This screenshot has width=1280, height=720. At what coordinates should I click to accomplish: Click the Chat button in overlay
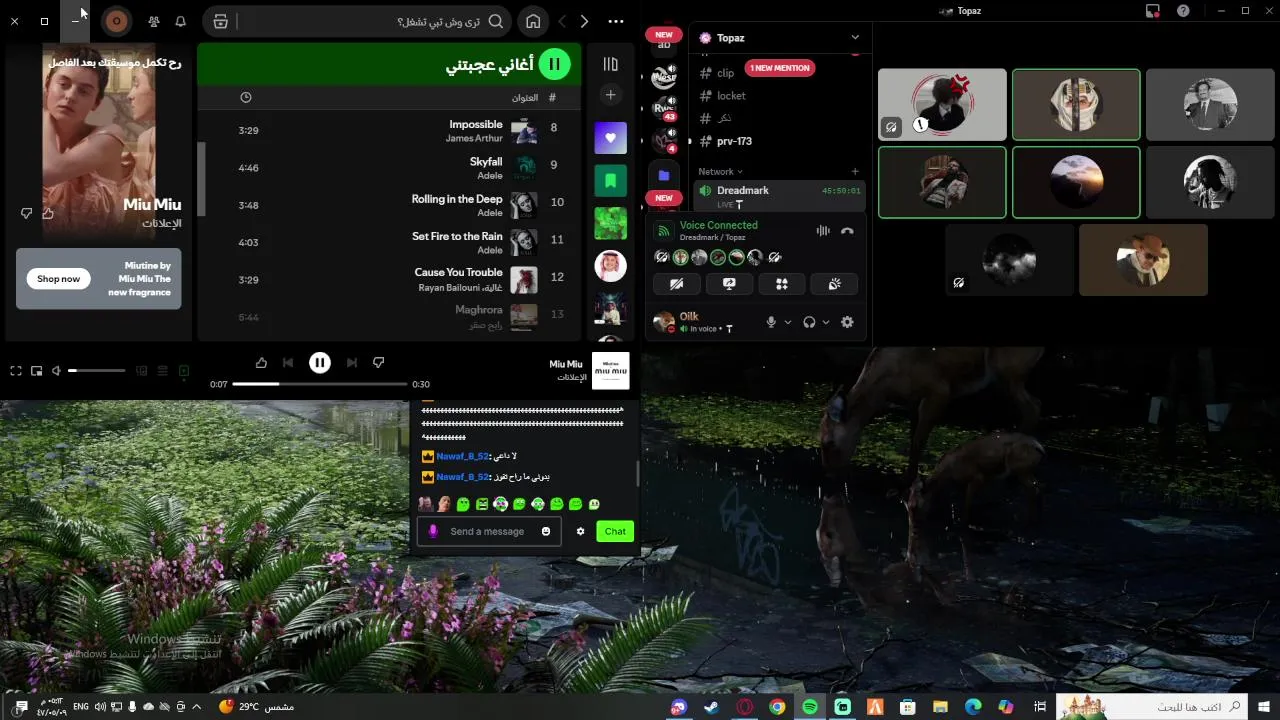pyautogui.click(x=615, y=531)
